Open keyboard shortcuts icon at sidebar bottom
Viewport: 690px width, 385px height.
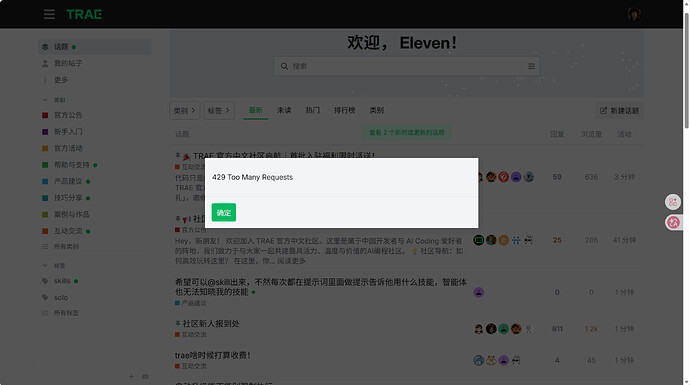145,377
